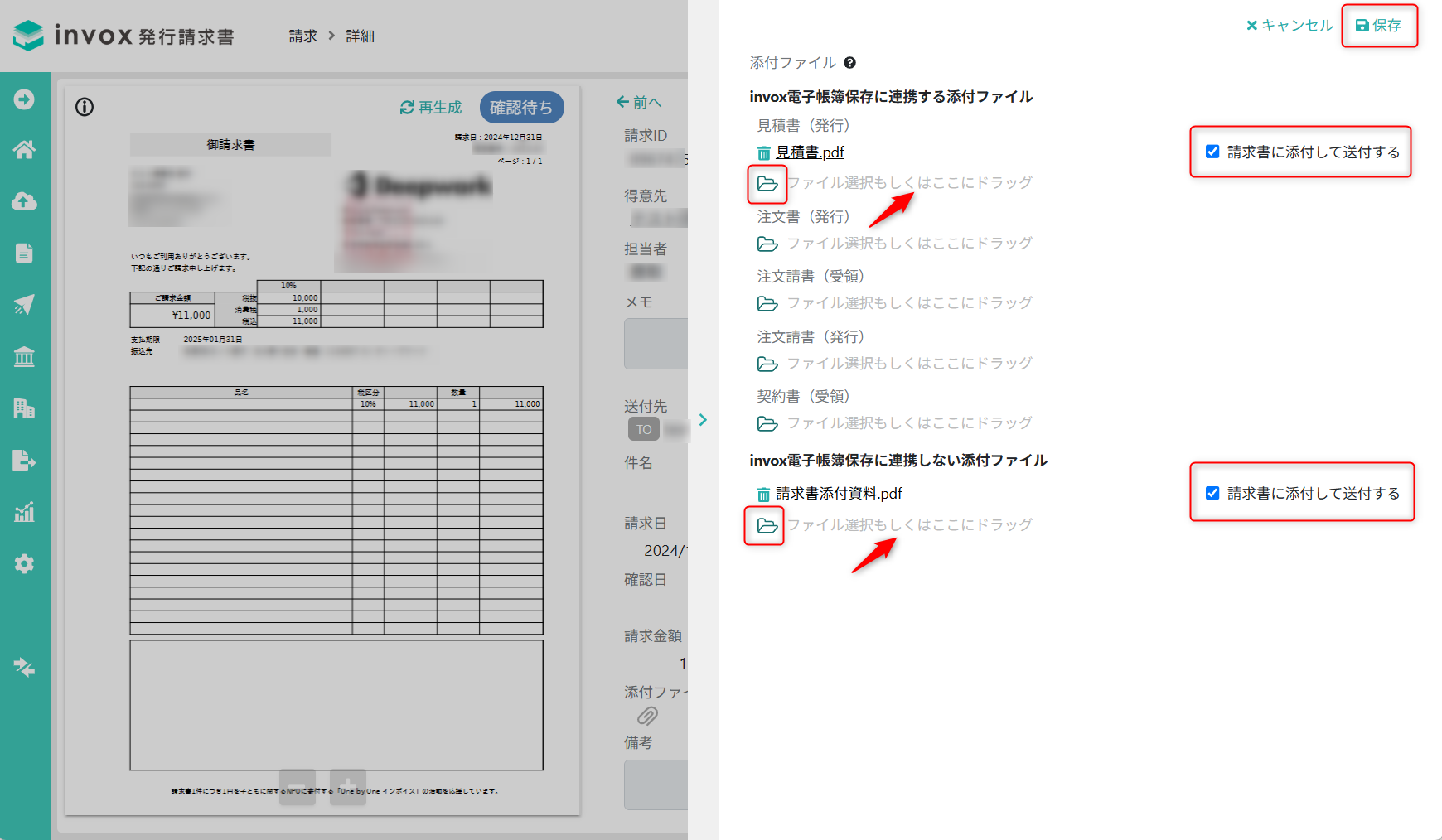Screen dimensions: 1442x840
Task: Click the 備考 text field
Action: coord(656,784)
